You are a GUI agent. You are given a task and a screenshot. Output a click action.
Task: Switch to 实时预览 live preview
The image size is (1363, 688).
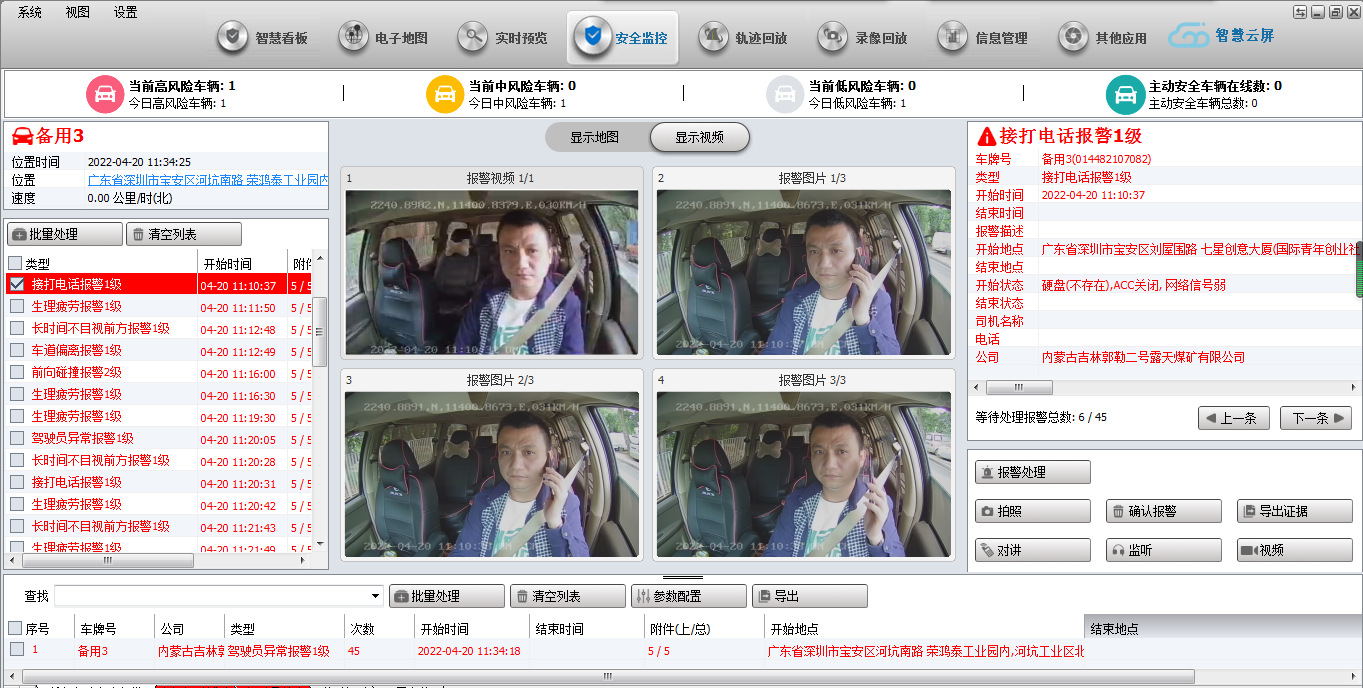tap(505, 38)
